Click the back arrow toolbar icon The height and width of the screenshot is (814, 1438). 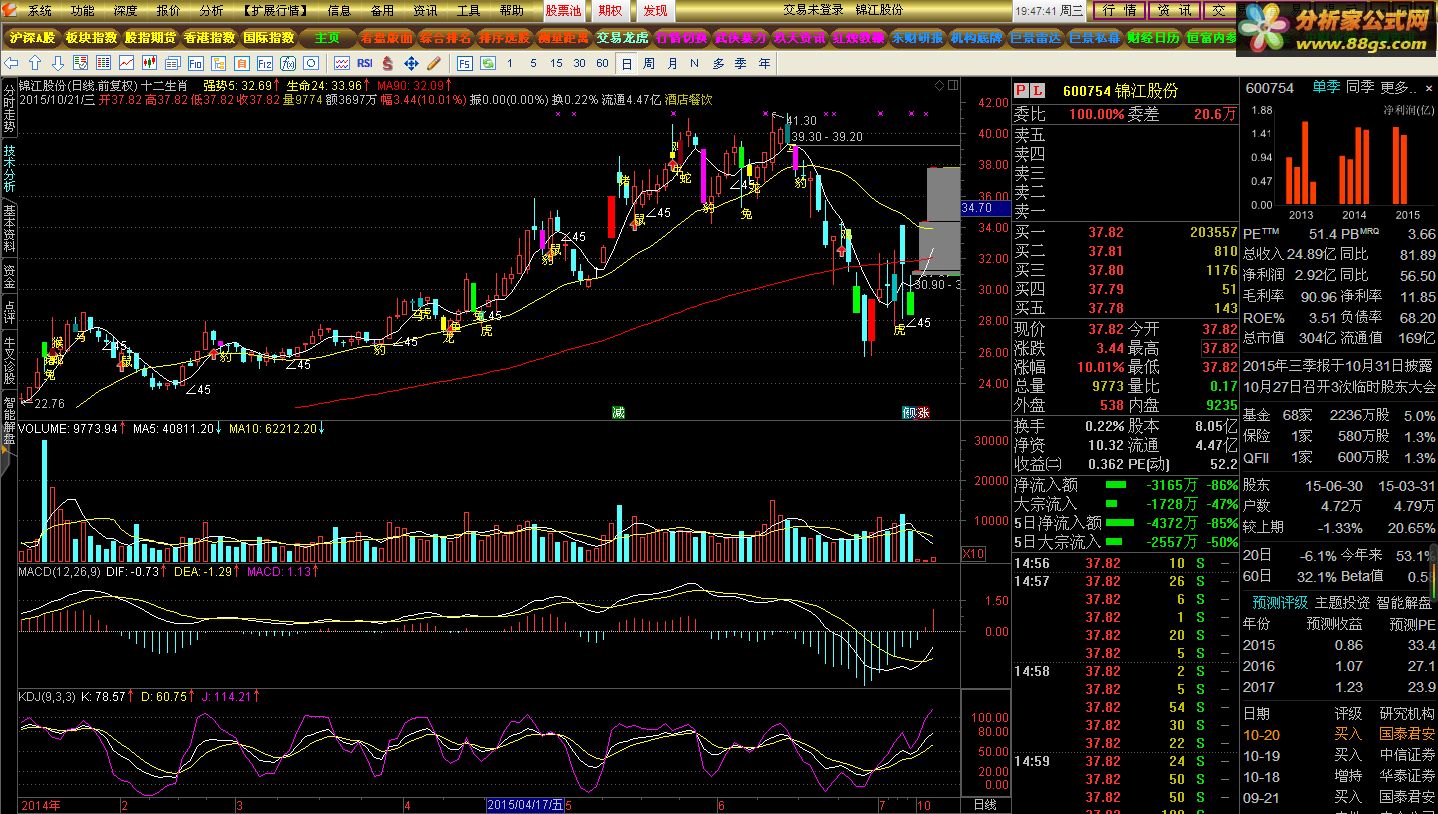tap(12, 63)
